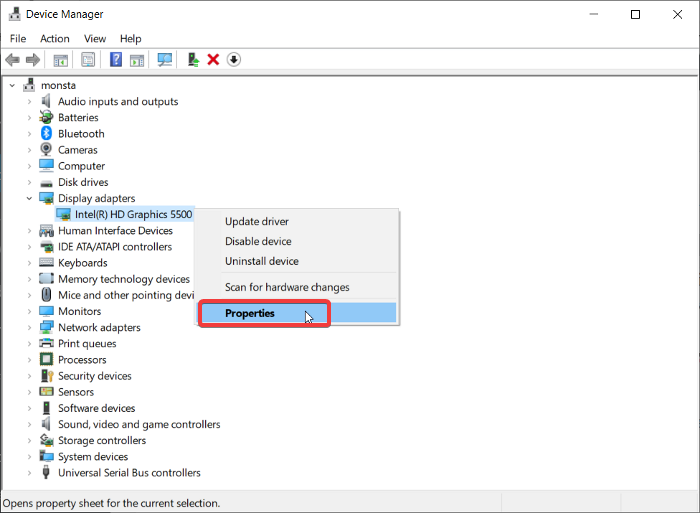
Task: Expand the System devices chevron
Action: tap(29, 456)
